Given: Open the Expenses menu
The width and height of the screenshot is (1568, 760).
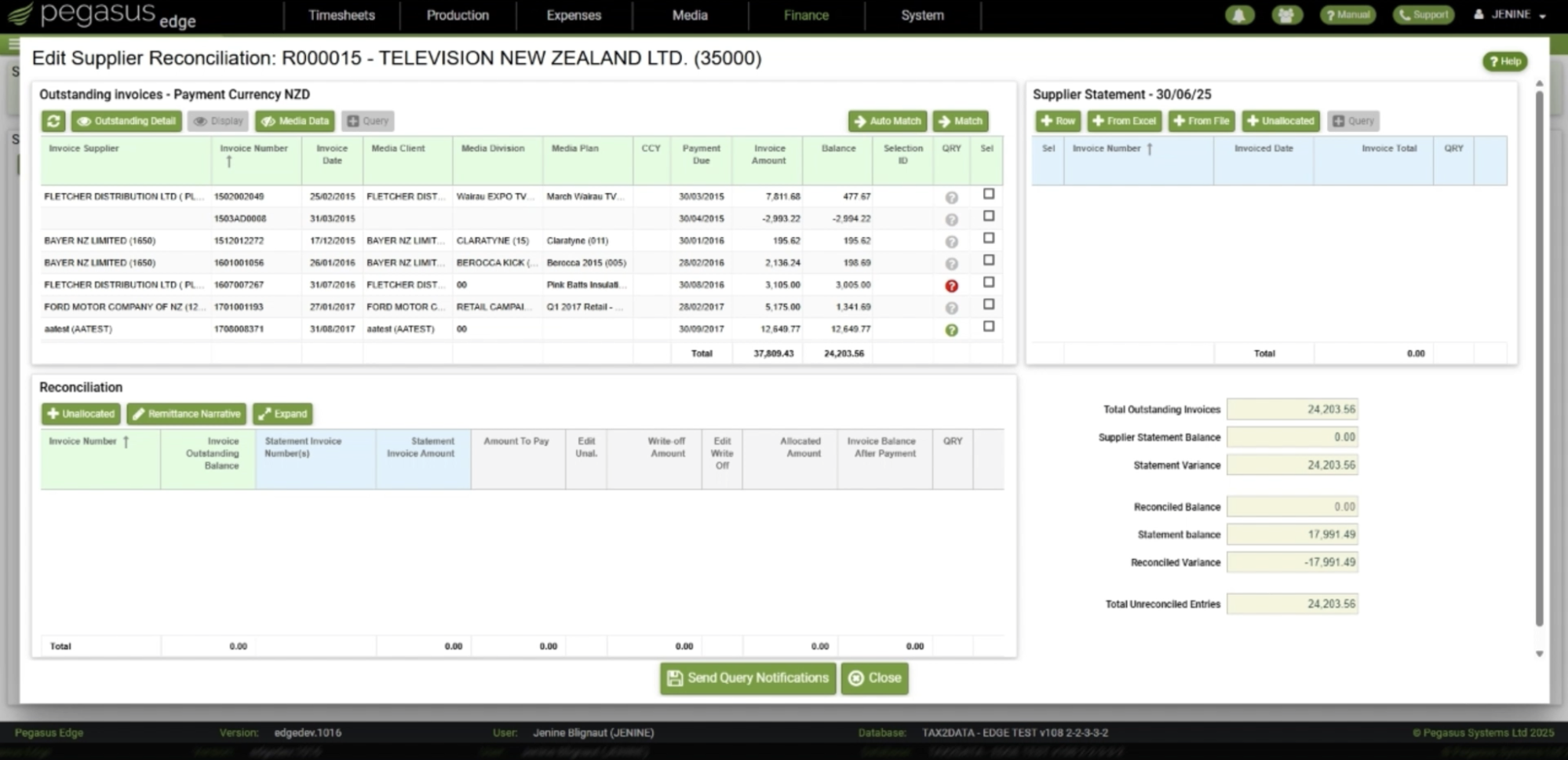Looking at the screenshot, I should tap(574, 15).
